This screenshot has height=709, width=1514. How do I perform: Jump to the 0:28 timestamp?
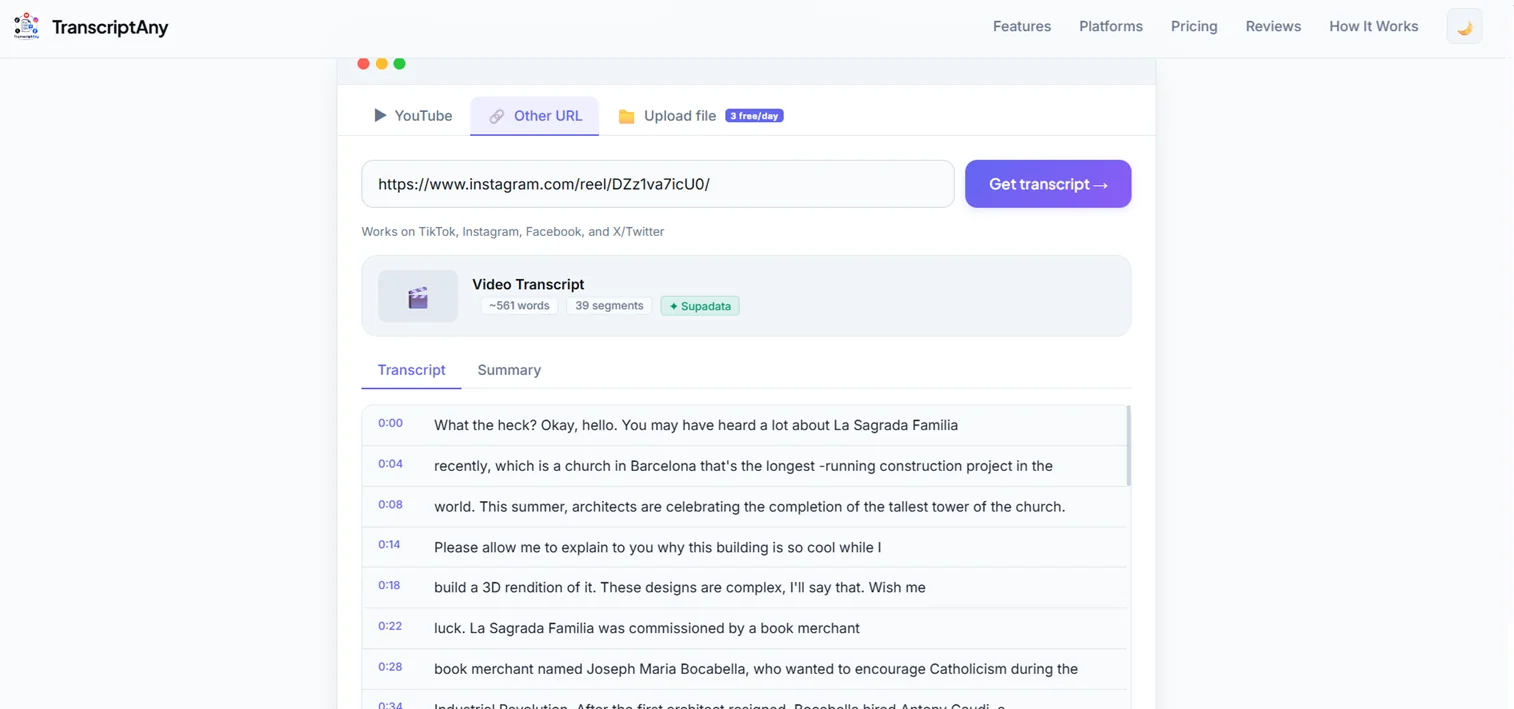coord(390,666)
